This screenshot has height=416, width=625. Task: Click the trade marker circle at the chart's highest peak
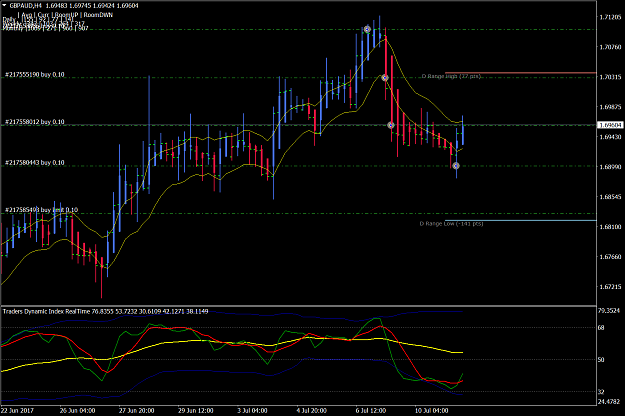367,29
